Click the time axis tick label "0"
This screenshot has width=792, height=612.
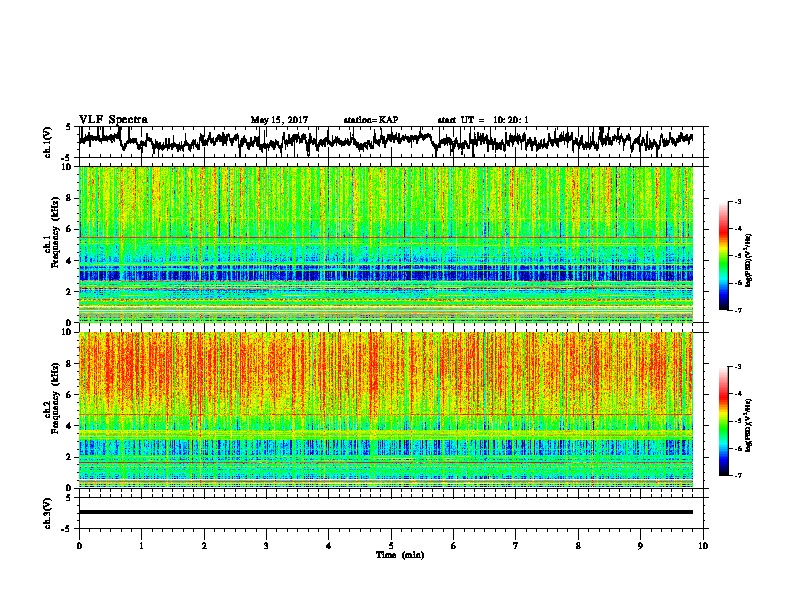[x=79, y=546]
